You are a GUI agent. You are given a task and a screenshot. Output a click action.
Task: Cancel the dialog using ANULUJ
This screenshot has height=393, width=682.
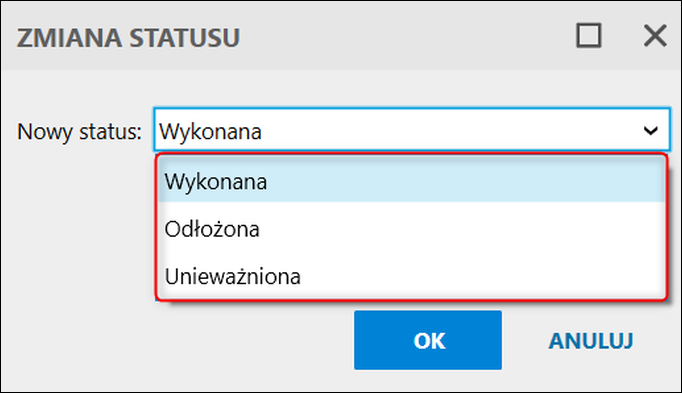pos(591,340)
